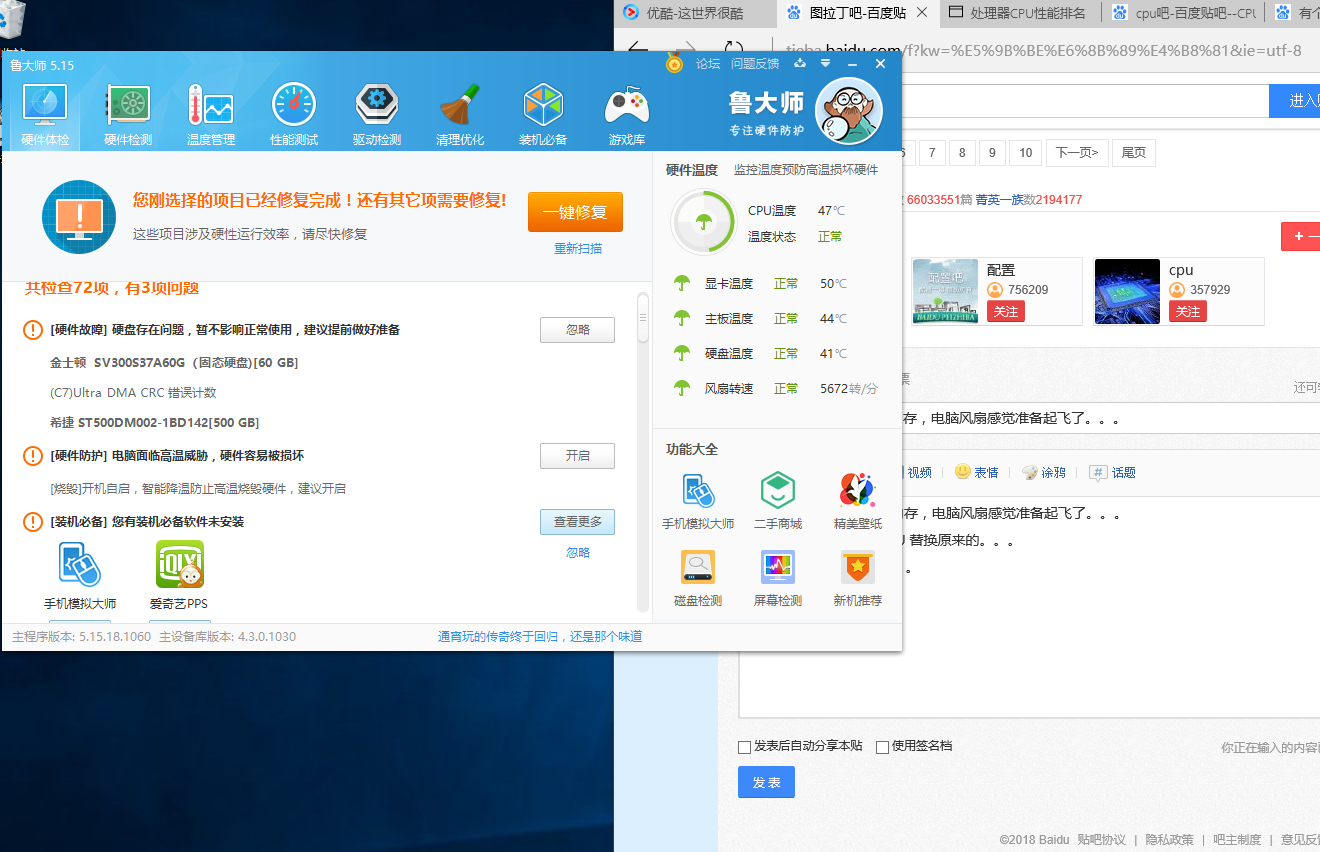The height and width of the screenshot is (852, 1320).
Task: Click the 发表 post submit button
Action: pyautogui.click(x=766, y=782)
